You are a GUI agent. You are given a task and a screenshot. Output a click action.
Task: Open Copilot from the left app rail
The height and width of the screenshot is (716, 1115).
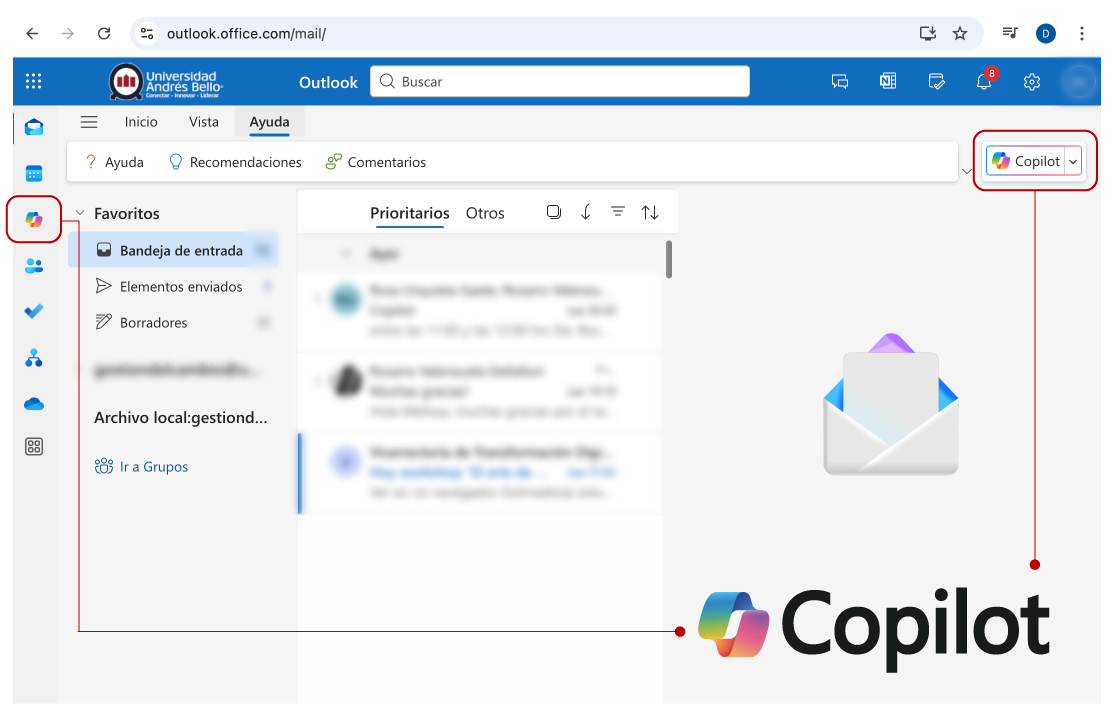[x=33, y=219]
